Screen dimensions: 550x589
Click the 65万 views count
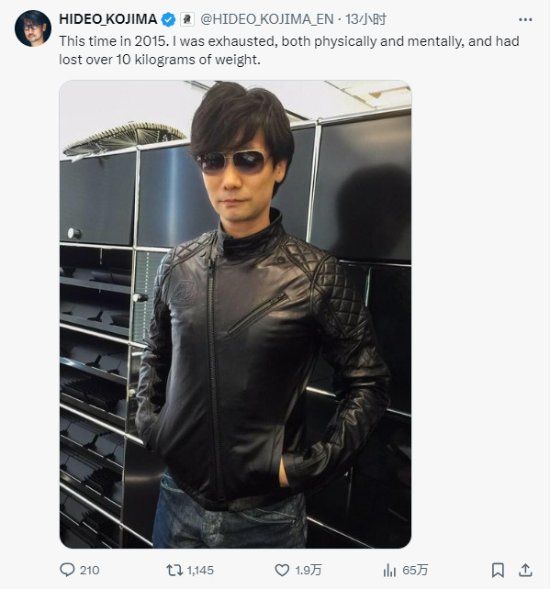pos(415,570)
